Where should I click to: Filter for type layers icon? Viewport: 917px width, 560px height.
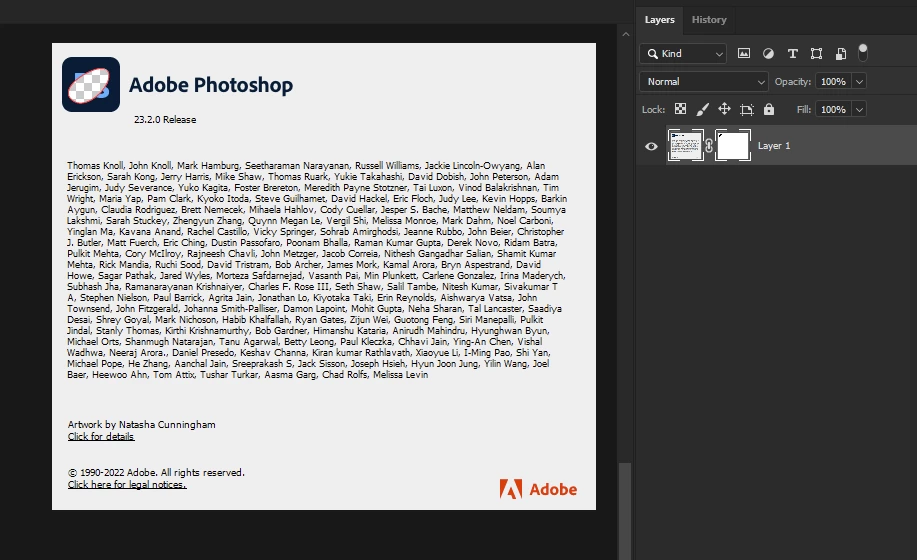(792, 54)
